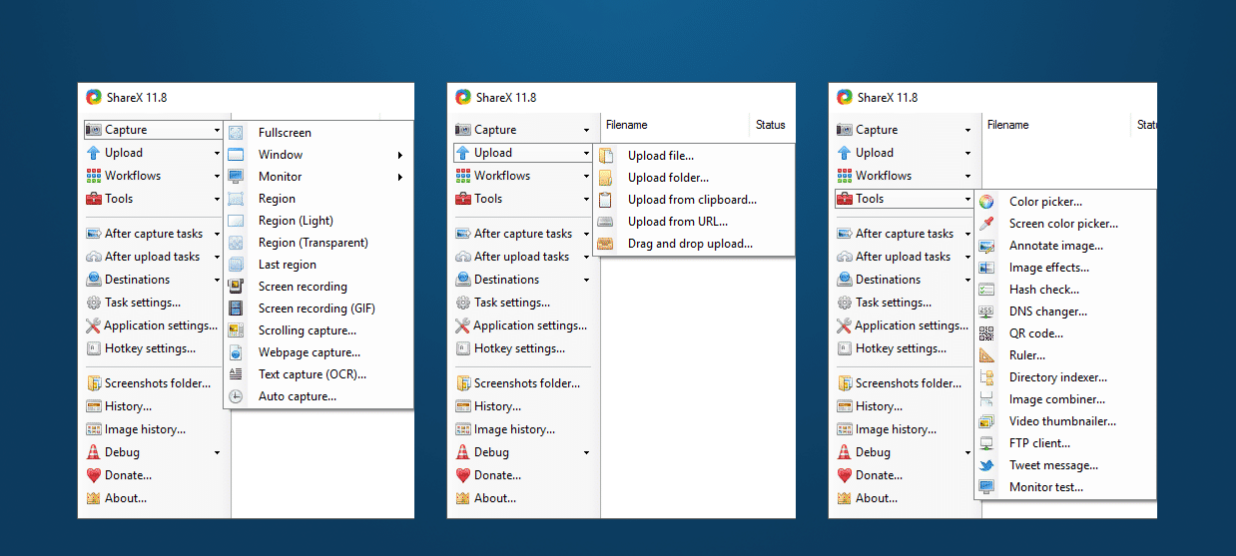Click the Upload from URL icon
This screenshot has height=556, width=1236.
pyautogui.click(x=606, y=221)
